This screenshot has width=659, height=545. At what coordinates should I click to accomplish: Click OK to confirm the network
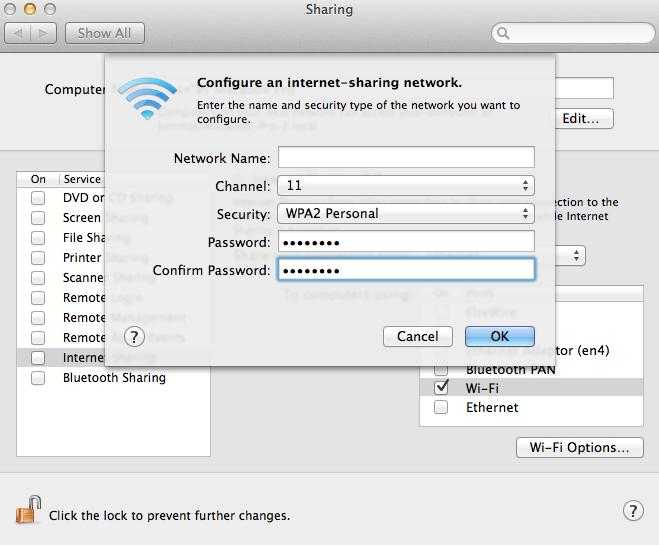click(x=500, y=337)
